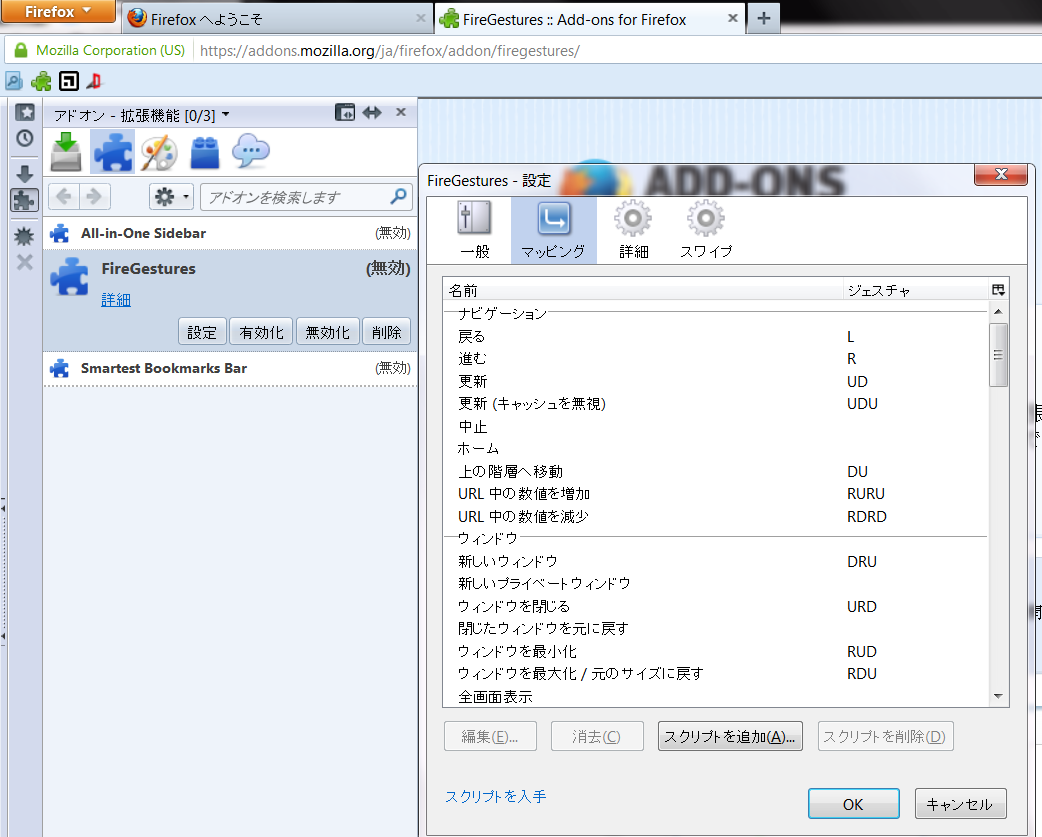
Task: Open a new tab with plus button
Action: pyautogui.click(x=764, y=19)
